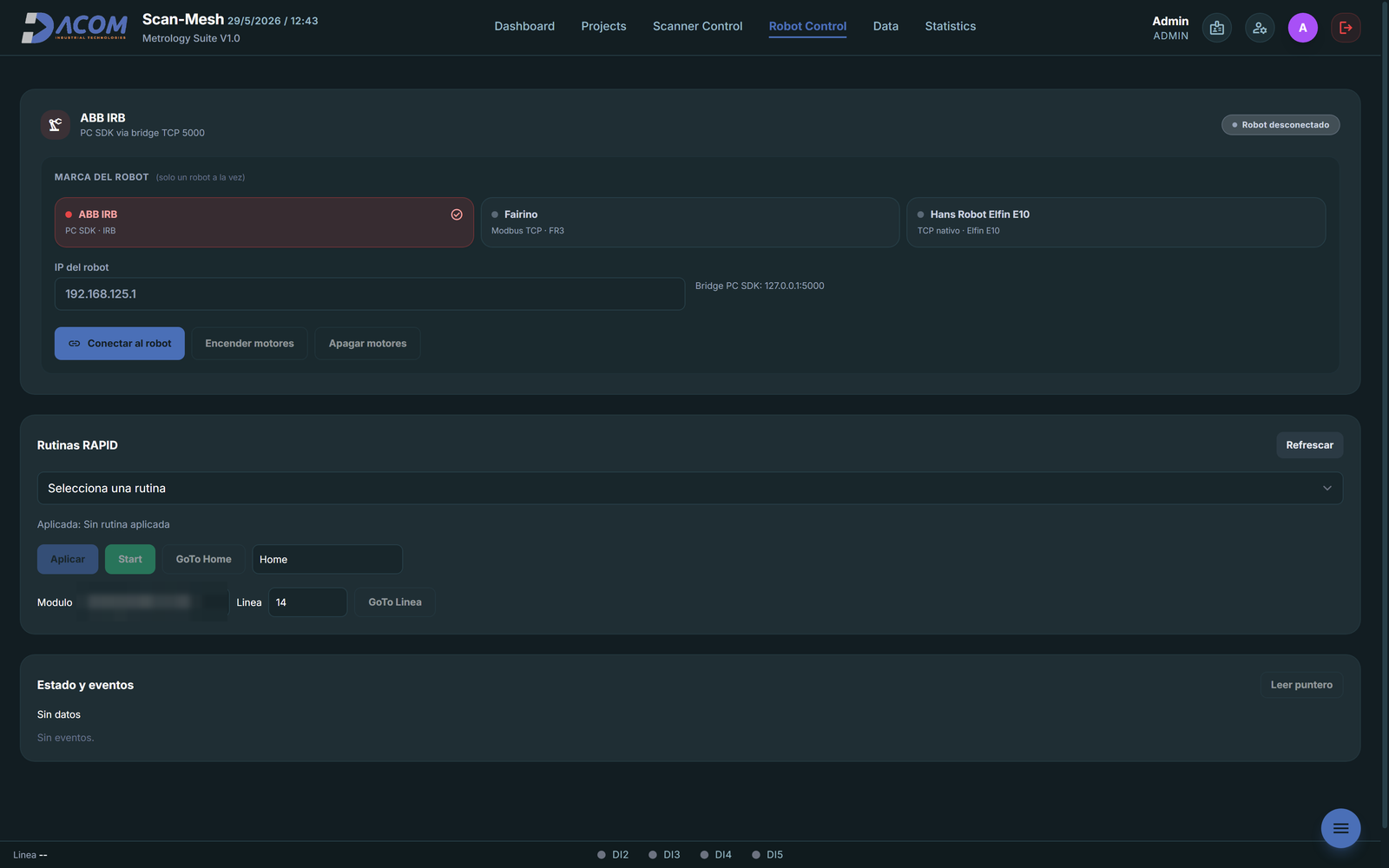Click the DI2 status indicator

613,855
